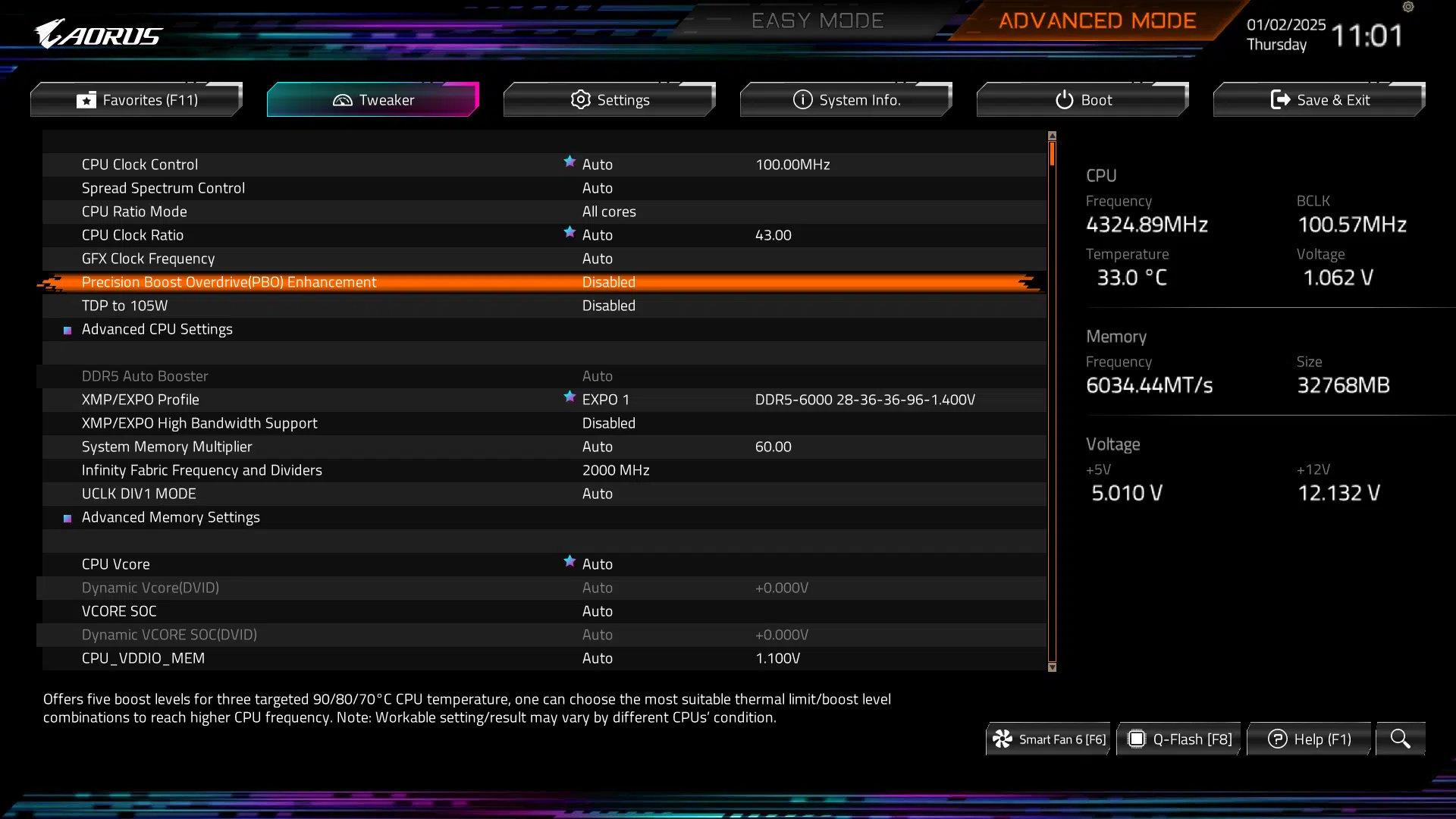This screenshot has height=819, width=1456.
Task: Open the System Info. tab
Action: (x=846, y=99)
